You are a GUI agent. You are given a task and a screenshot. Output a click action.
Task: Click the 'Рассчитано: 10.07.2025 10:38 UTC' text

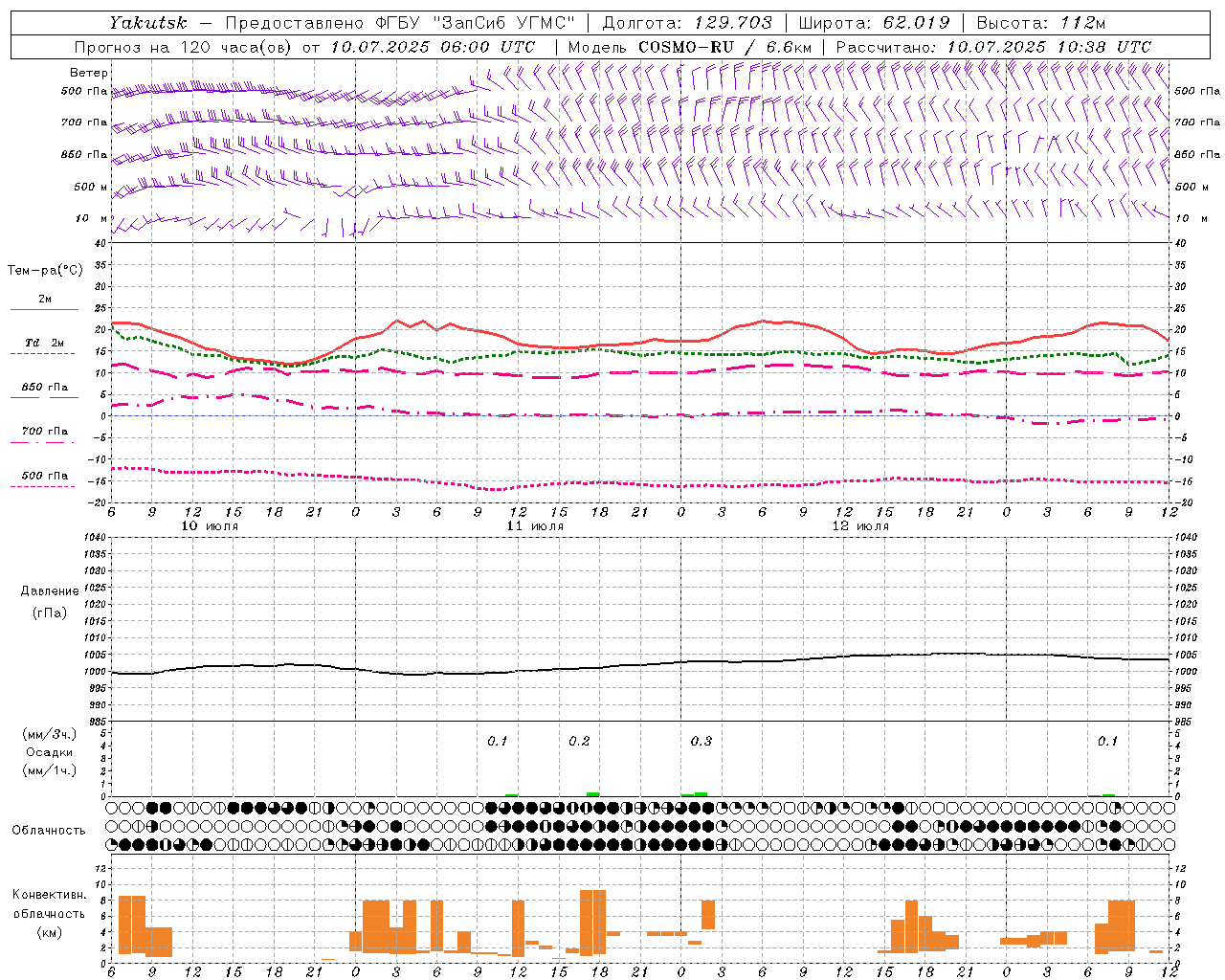(x=993, y=47)
